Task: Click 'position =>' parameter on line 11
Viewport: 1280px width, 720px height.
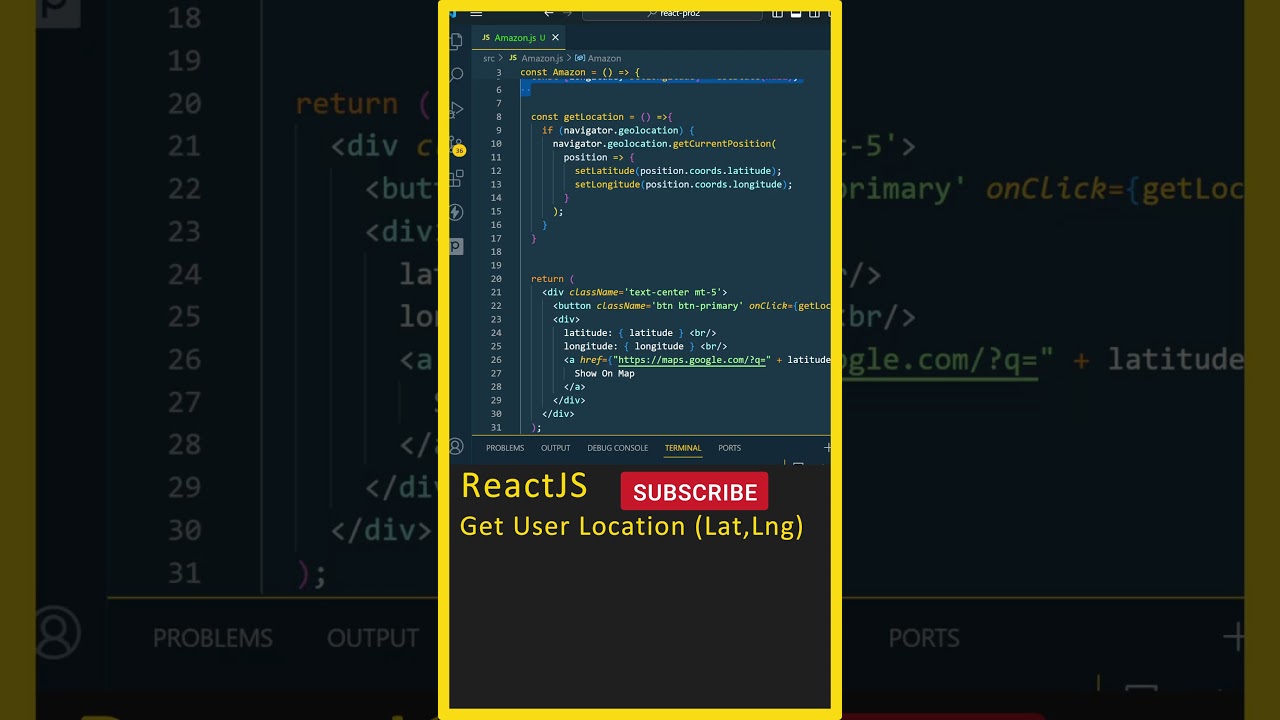Action: (x=593, y=157)
